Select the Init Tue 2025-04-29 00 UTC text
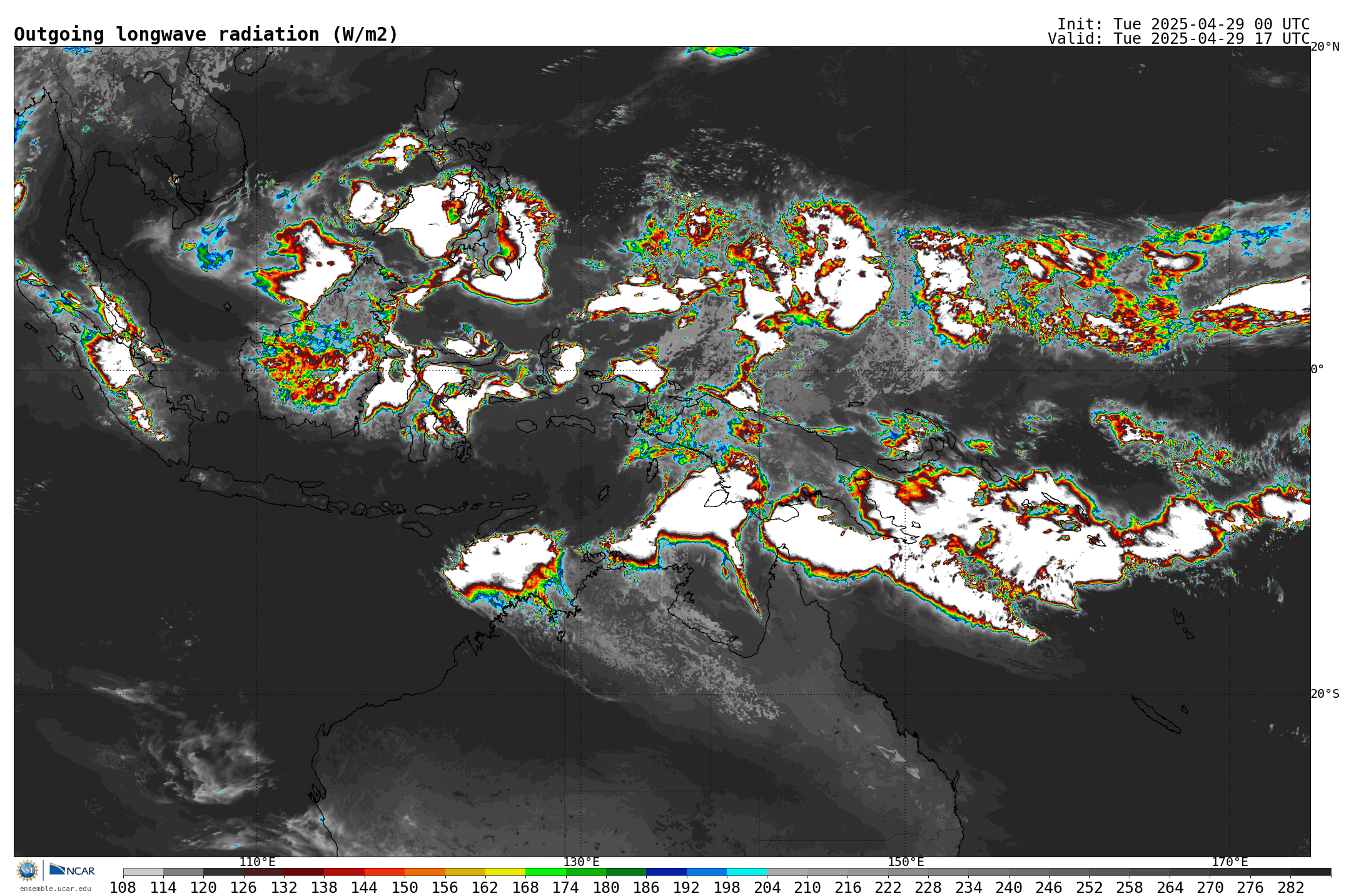This screenshot has height=896, width=1351. [1183, 24]
